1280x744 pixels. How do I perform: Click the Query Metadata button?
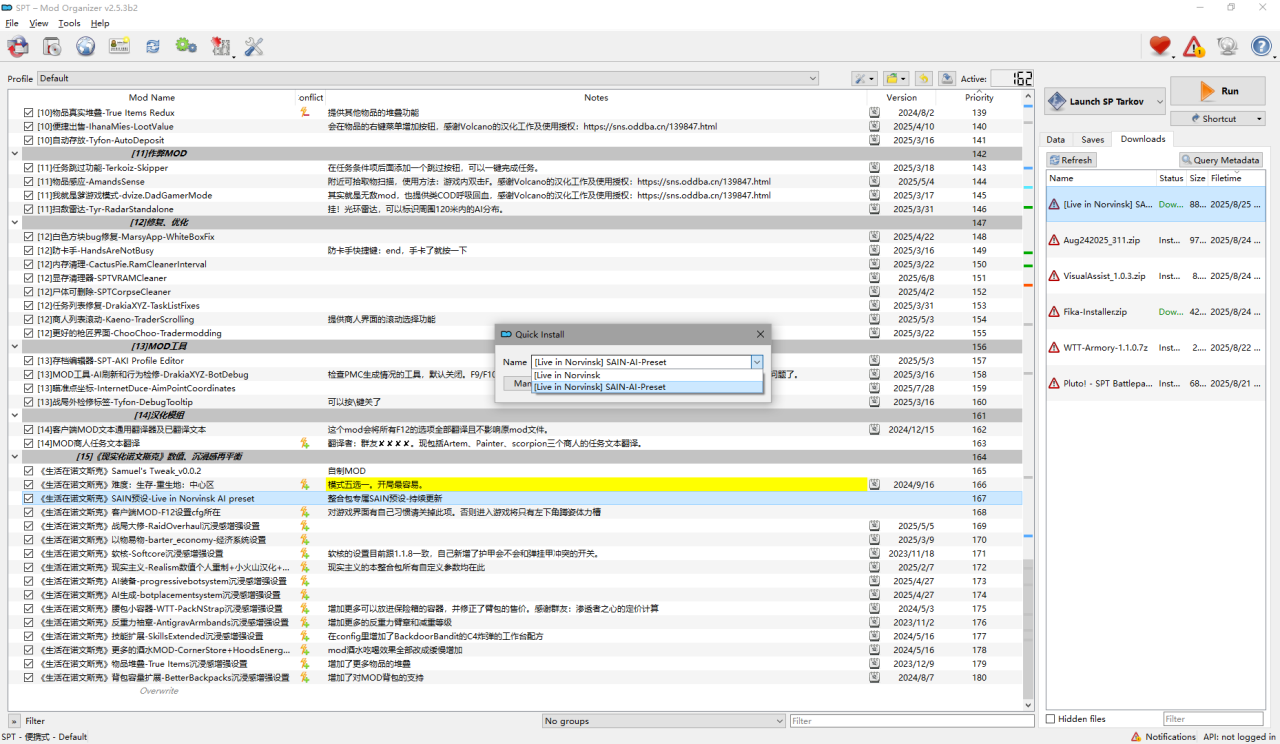tap(1221, 160)
